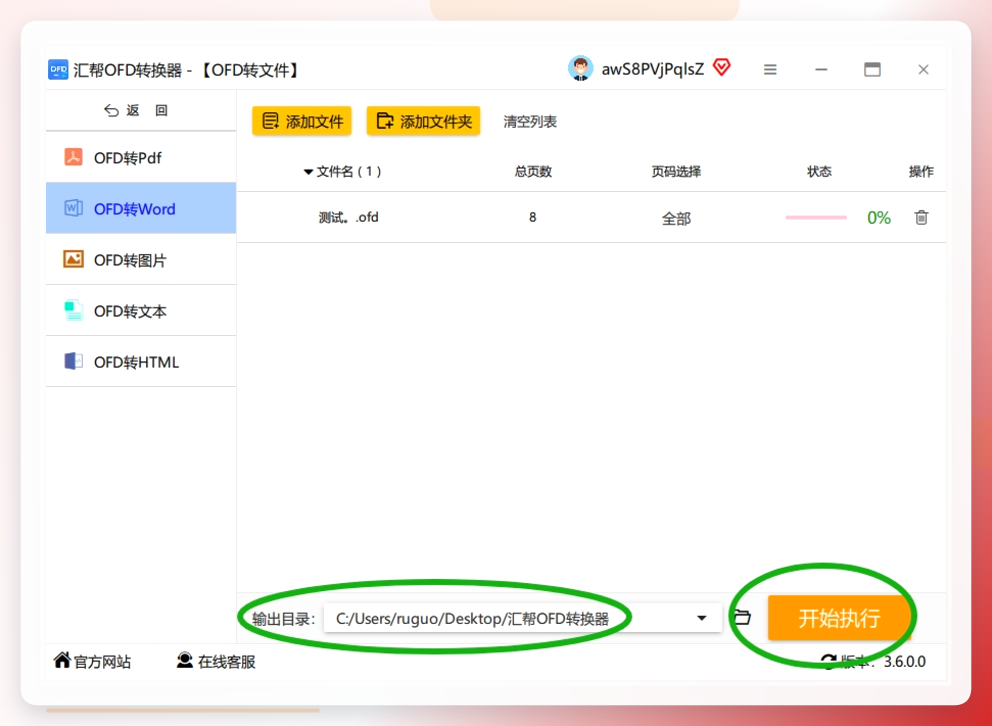The image size is (992, 726).
Task: Change page selection 全部 for 测试。.ofd
Action: [x=676, y=219]
